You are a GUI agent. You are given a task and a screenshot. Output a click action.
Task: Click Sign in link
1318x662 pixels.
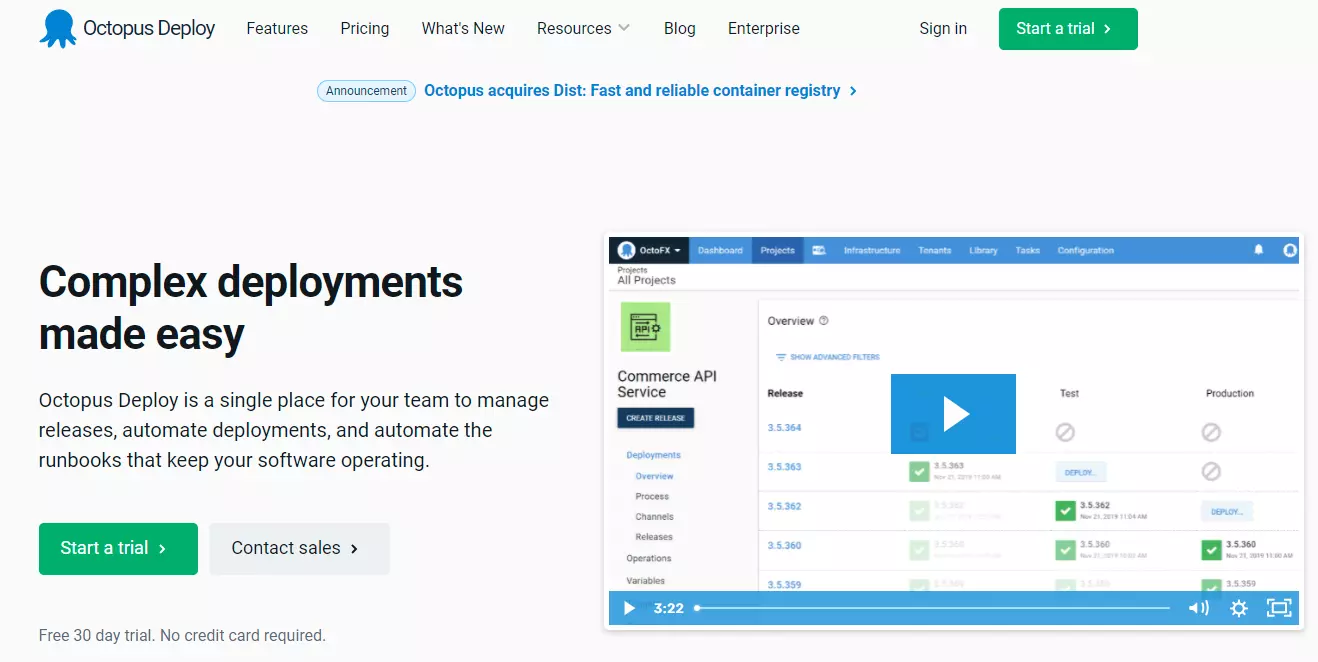pos(942,29)
